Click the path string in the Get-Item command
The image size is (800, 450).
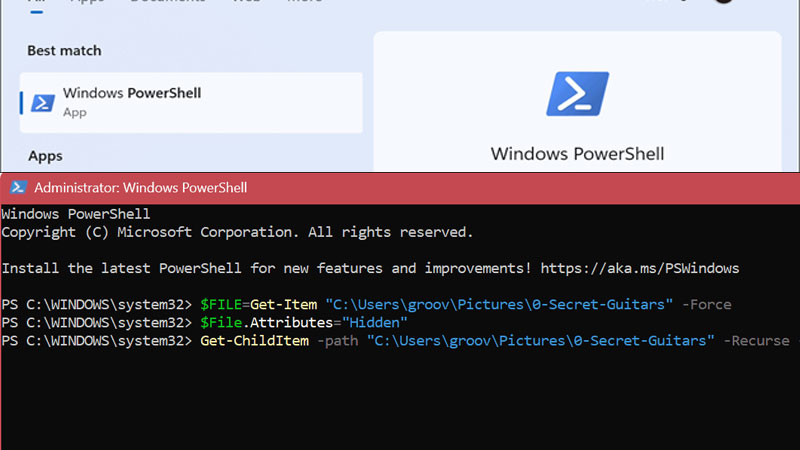point(499,305)
